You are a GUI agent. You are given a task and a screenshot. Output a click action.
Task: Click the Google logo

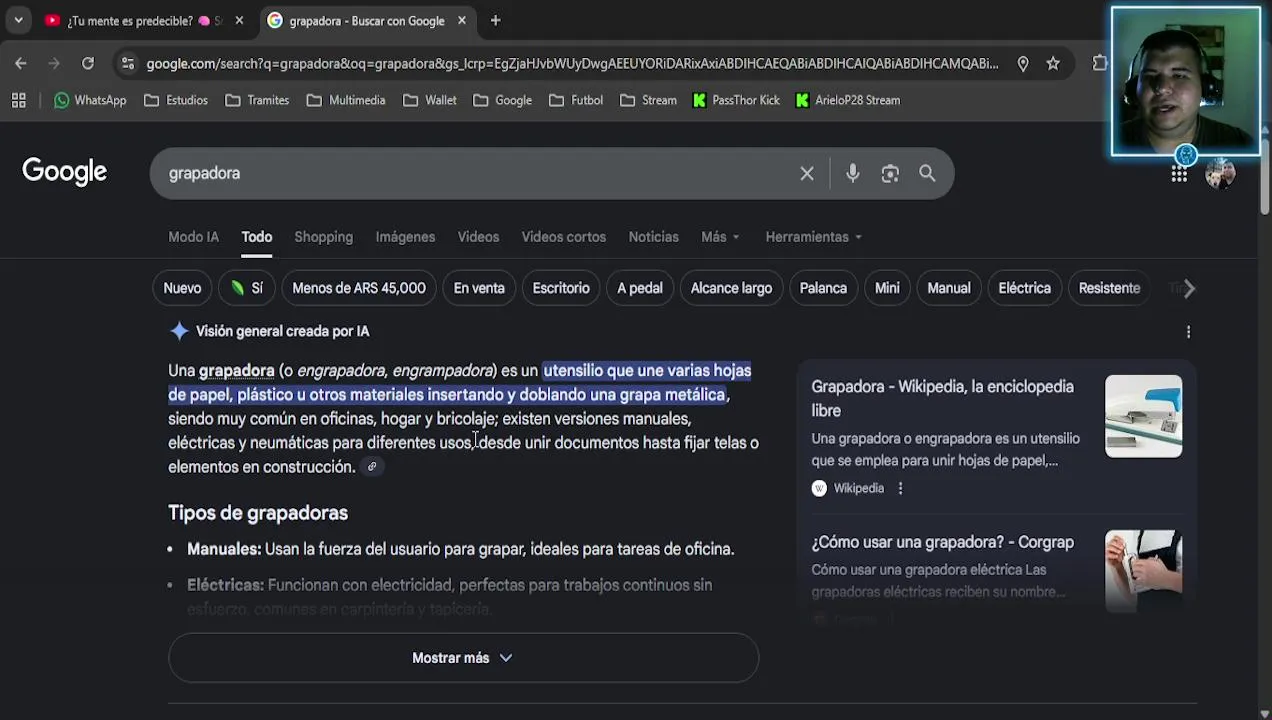coord(65,172)
